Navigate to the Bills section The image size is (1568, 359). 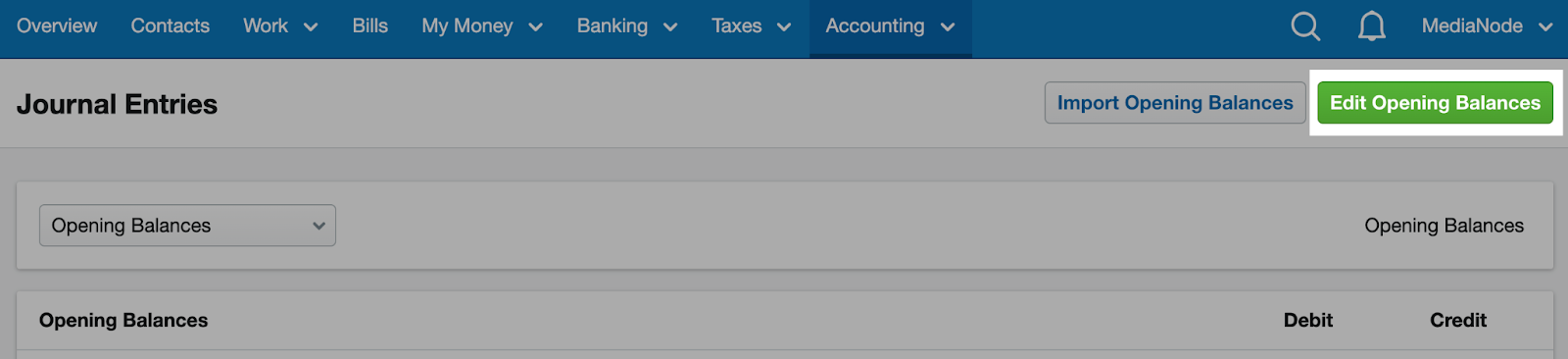pos(370,26)
